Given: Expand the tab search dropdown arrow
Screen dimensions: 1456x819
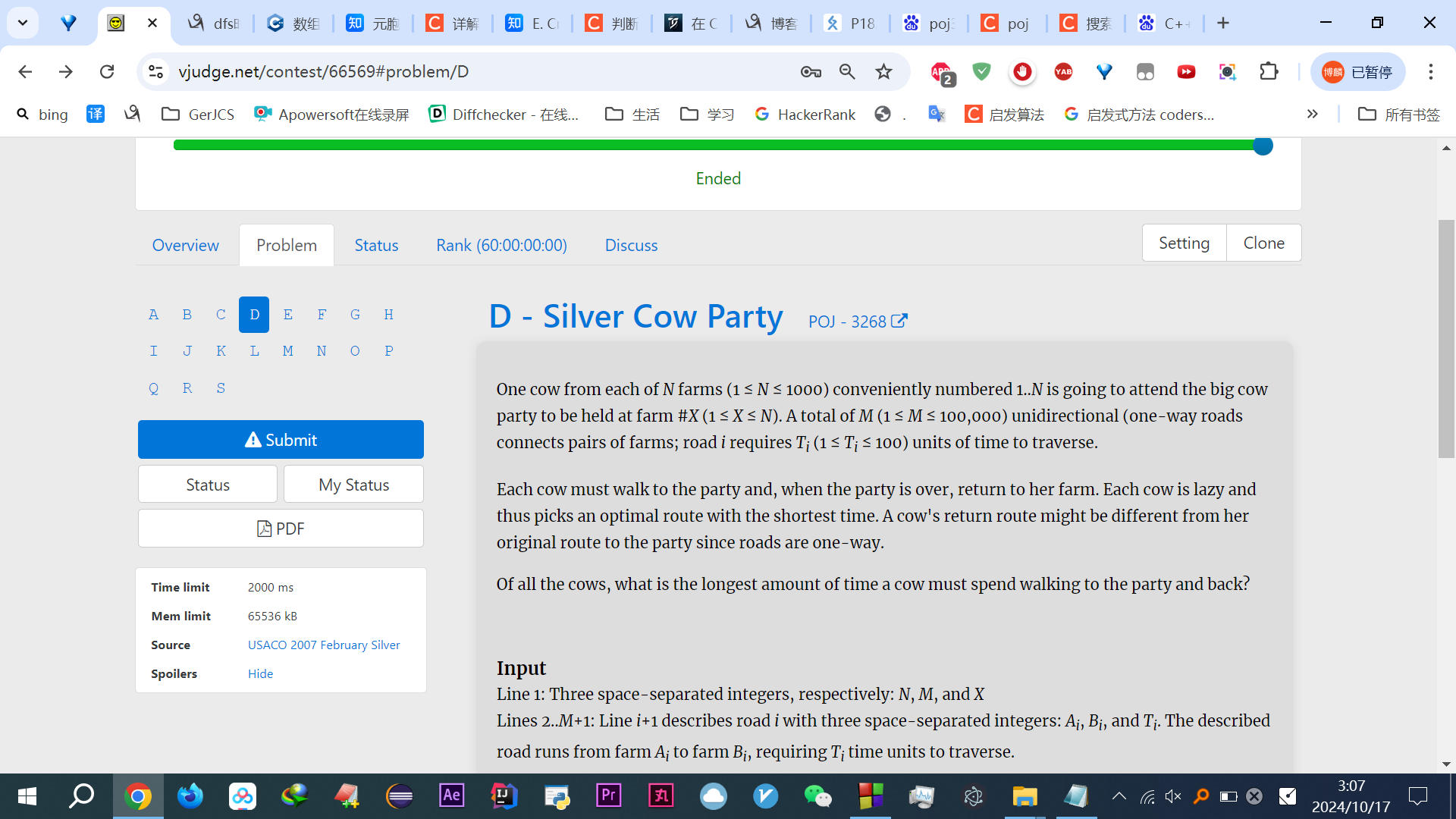Looking at the screenshot, I should point(23,23).
